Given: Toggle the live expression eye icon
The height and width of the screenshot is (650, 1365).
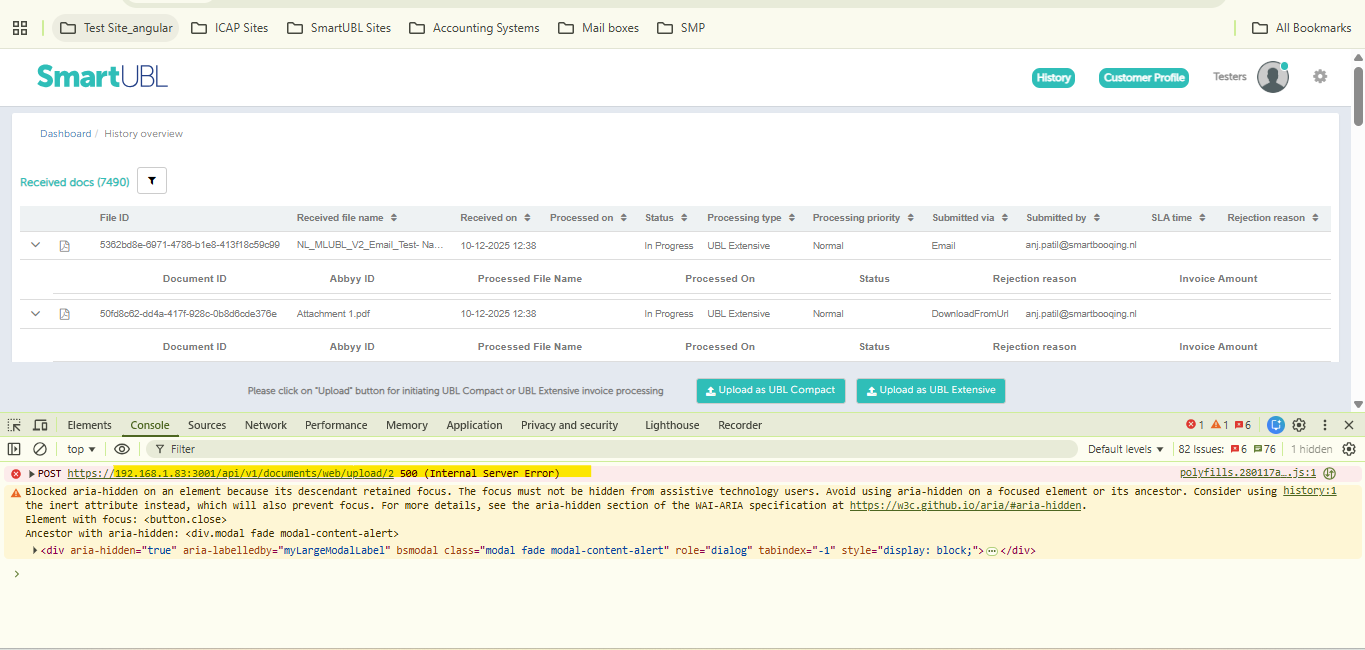Looking at the screenshot, I should click(122, 449).
